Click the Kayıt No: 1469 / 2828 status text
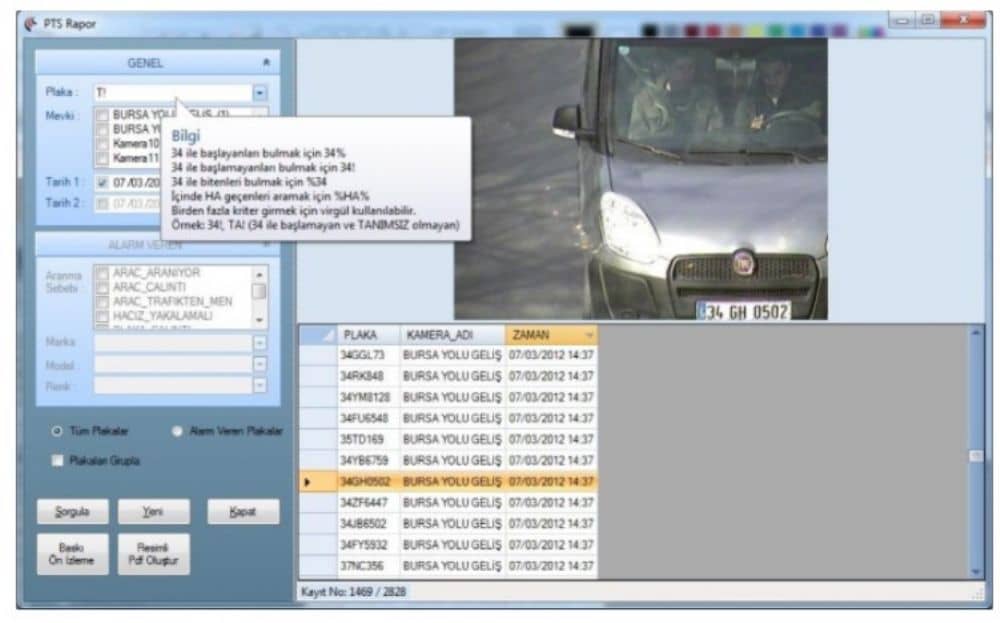The height and width of the screenshot is (623, 1000). point(353,592)
